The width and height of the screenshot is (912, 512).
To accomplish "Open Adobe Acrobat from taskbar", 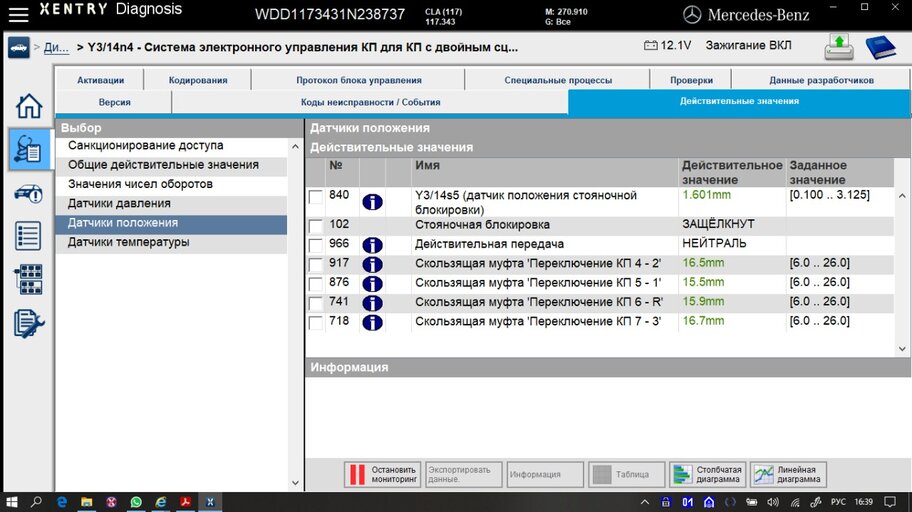I will [x=186, y=502].
